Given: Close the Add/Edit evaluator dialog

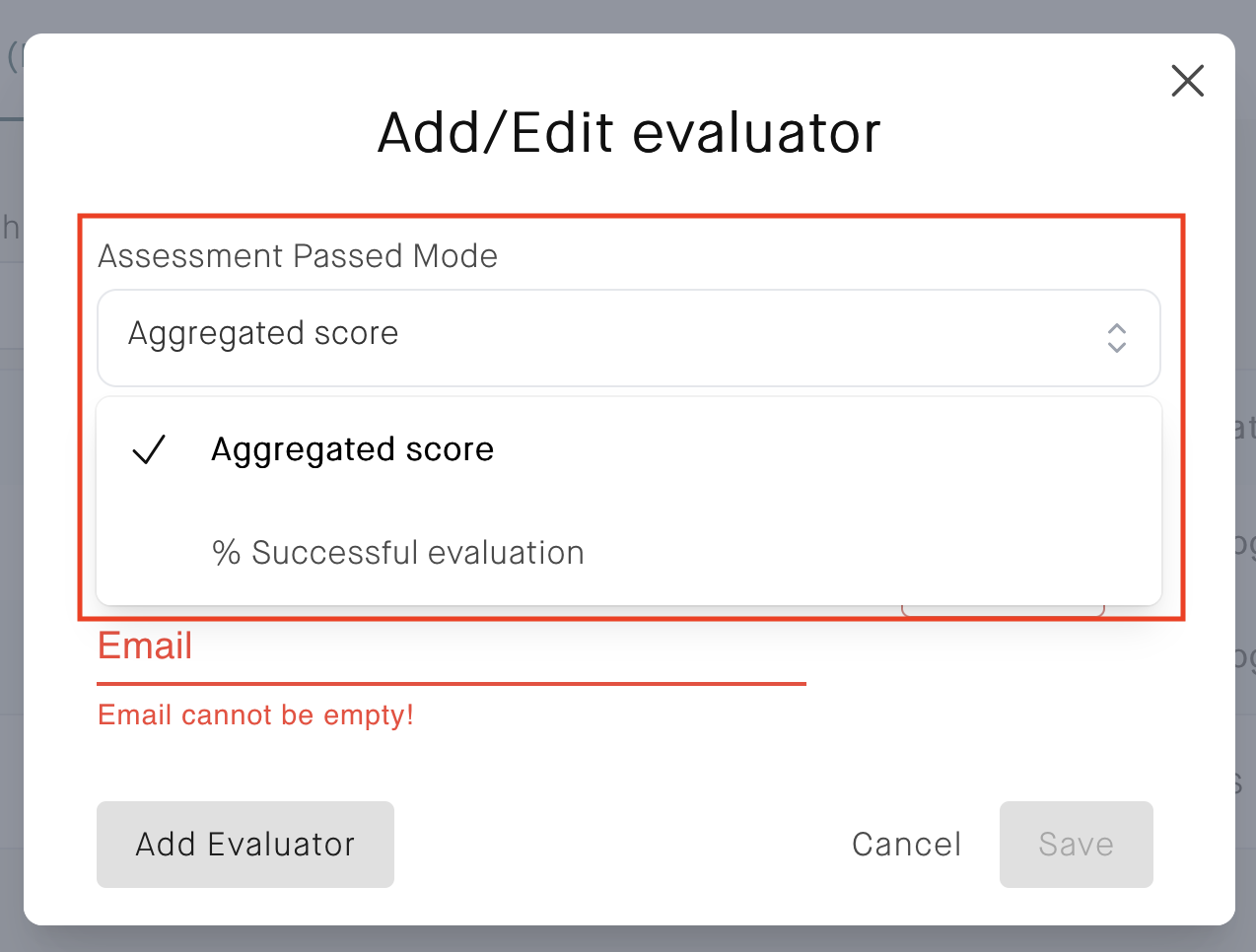Looking at the screenshot, I should [x=1187, y=81].
